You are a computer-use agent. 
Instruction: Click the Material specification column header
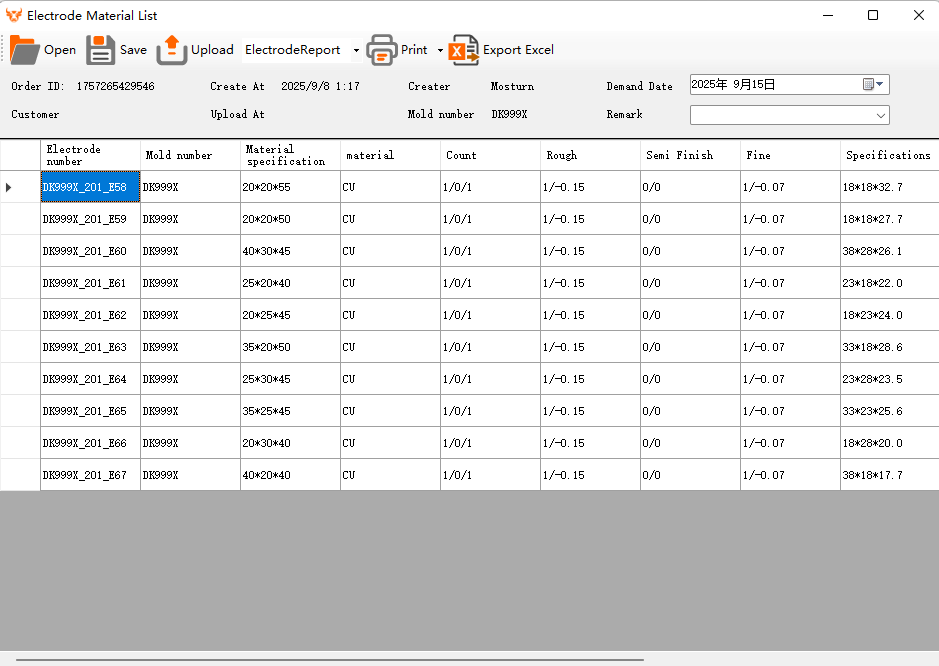coord(290,155)
